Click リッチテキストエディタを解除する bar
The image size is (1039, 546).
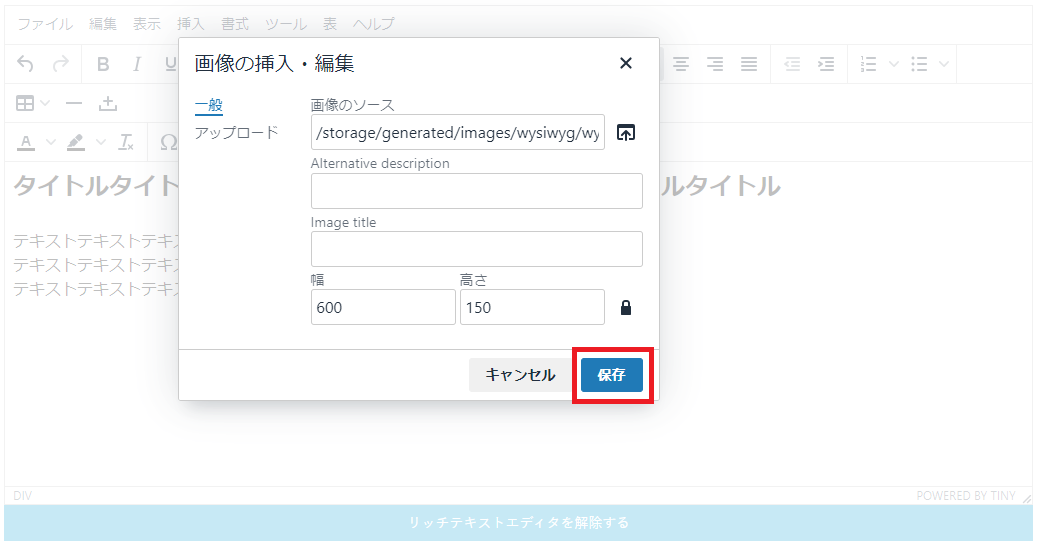coord(519,523)
